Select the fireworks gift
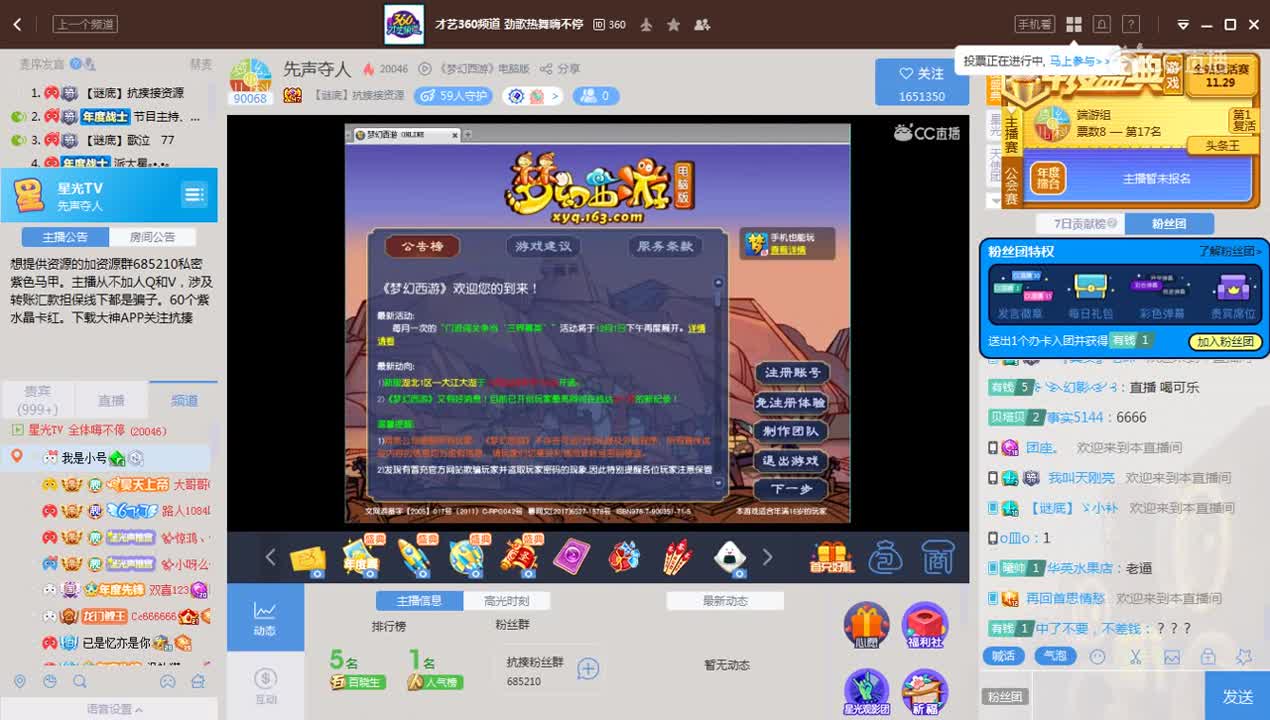The height and width of the screenshot is (720, 1270). click(677, 557)
